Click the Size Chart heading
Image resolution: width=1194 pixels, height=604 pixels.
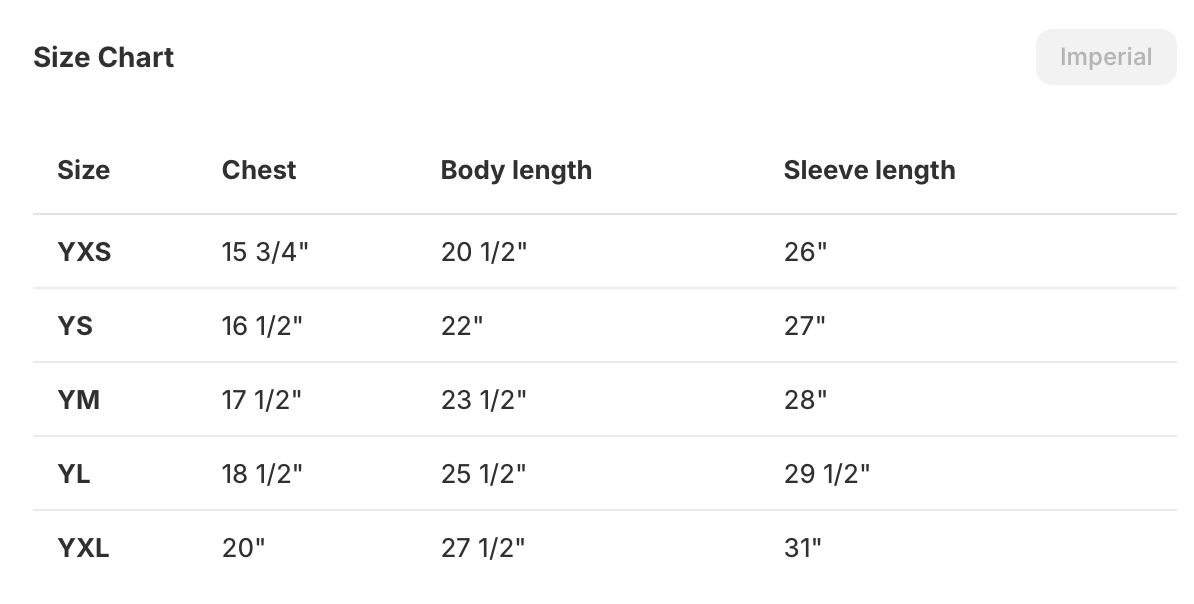pyautogui.click(x=104, y=57)
